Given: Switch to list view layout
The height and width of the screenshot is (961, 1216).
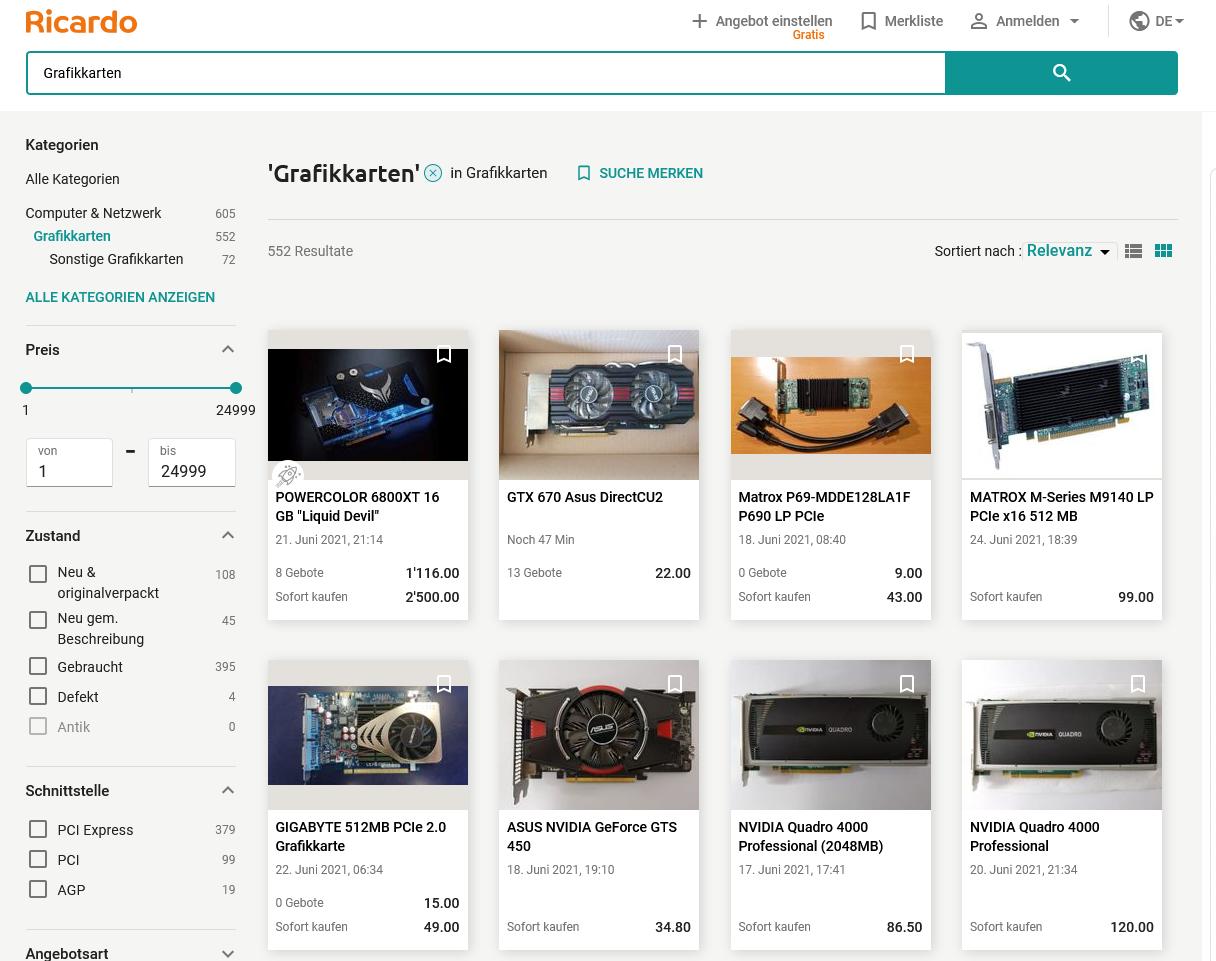Looking at the screenshot, I should pyautogui.click(x=1133, y=251).
